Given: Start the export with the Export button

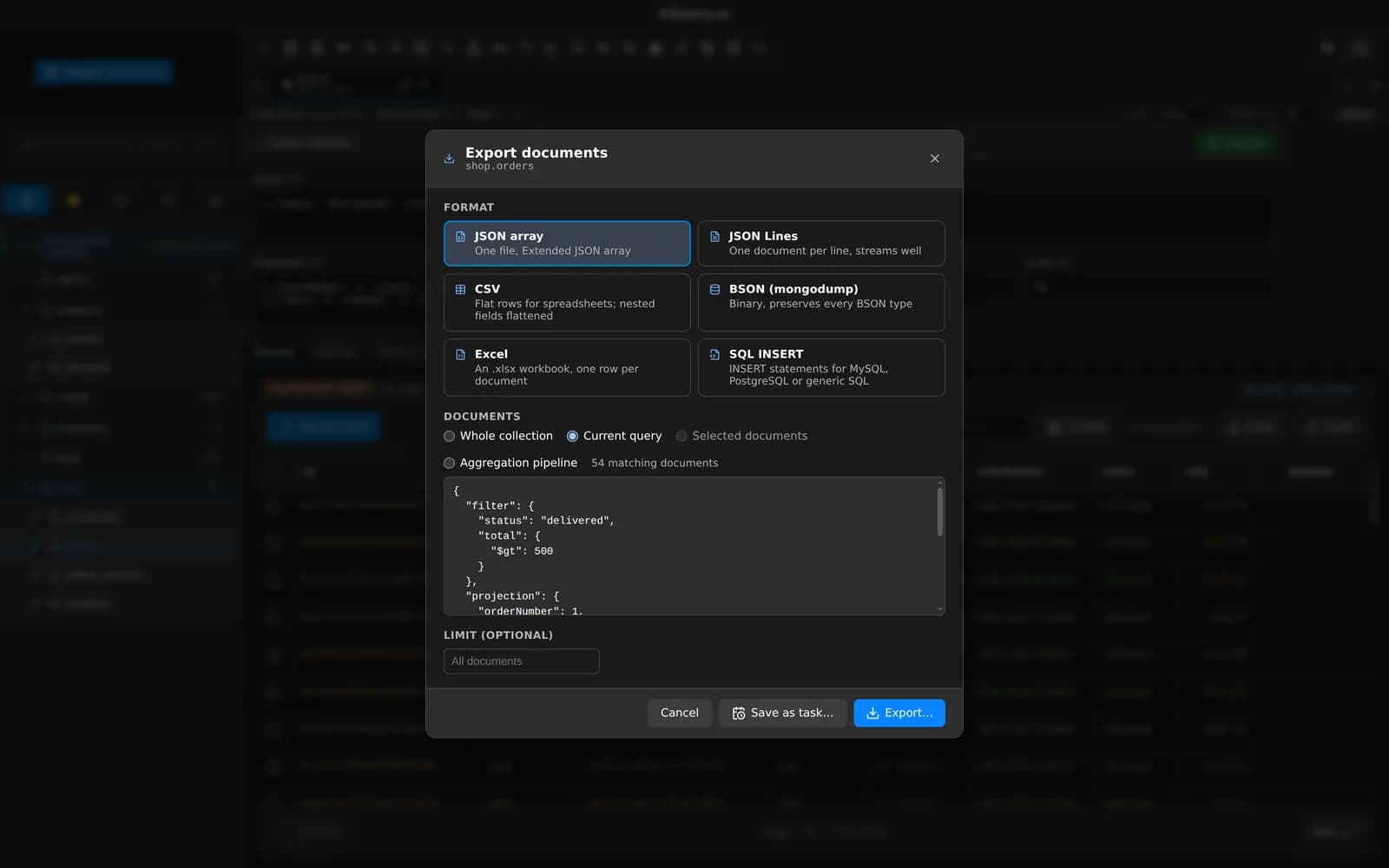Looking at the screenshot, I should (899, 713).
